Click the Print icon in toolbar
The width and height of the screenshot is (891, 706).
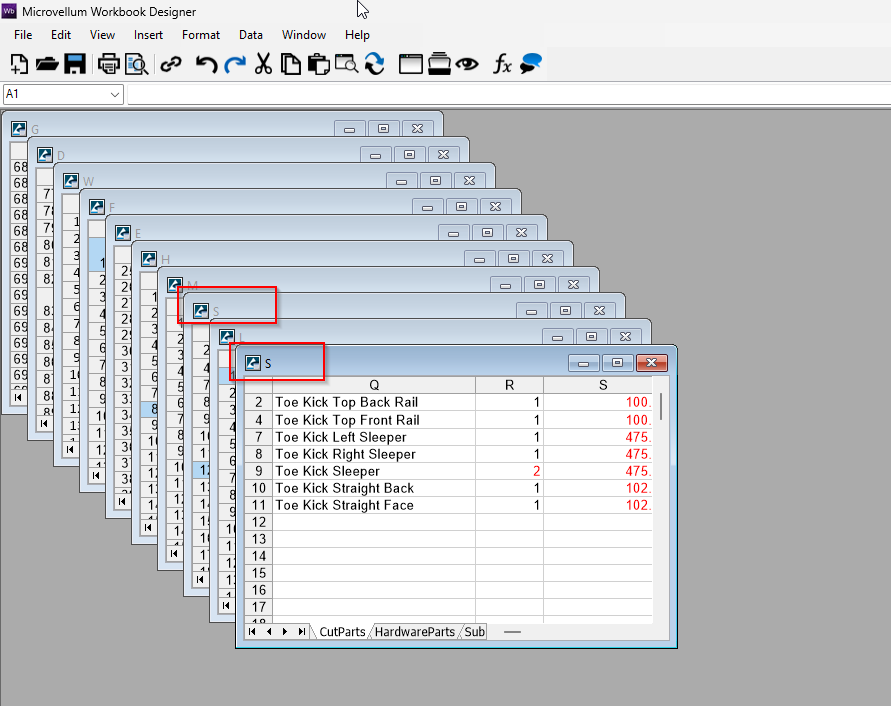click(108, 64)
